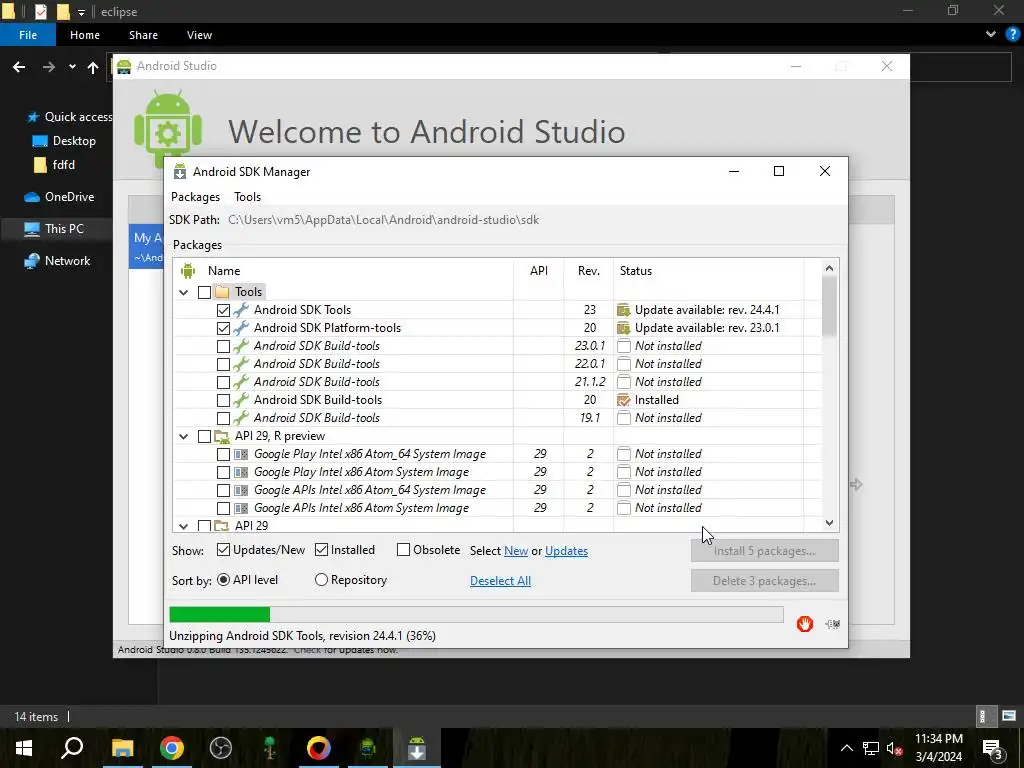
Task: Click the Tools folder icon
Action: pyautogui.click(x=222, y=292)
